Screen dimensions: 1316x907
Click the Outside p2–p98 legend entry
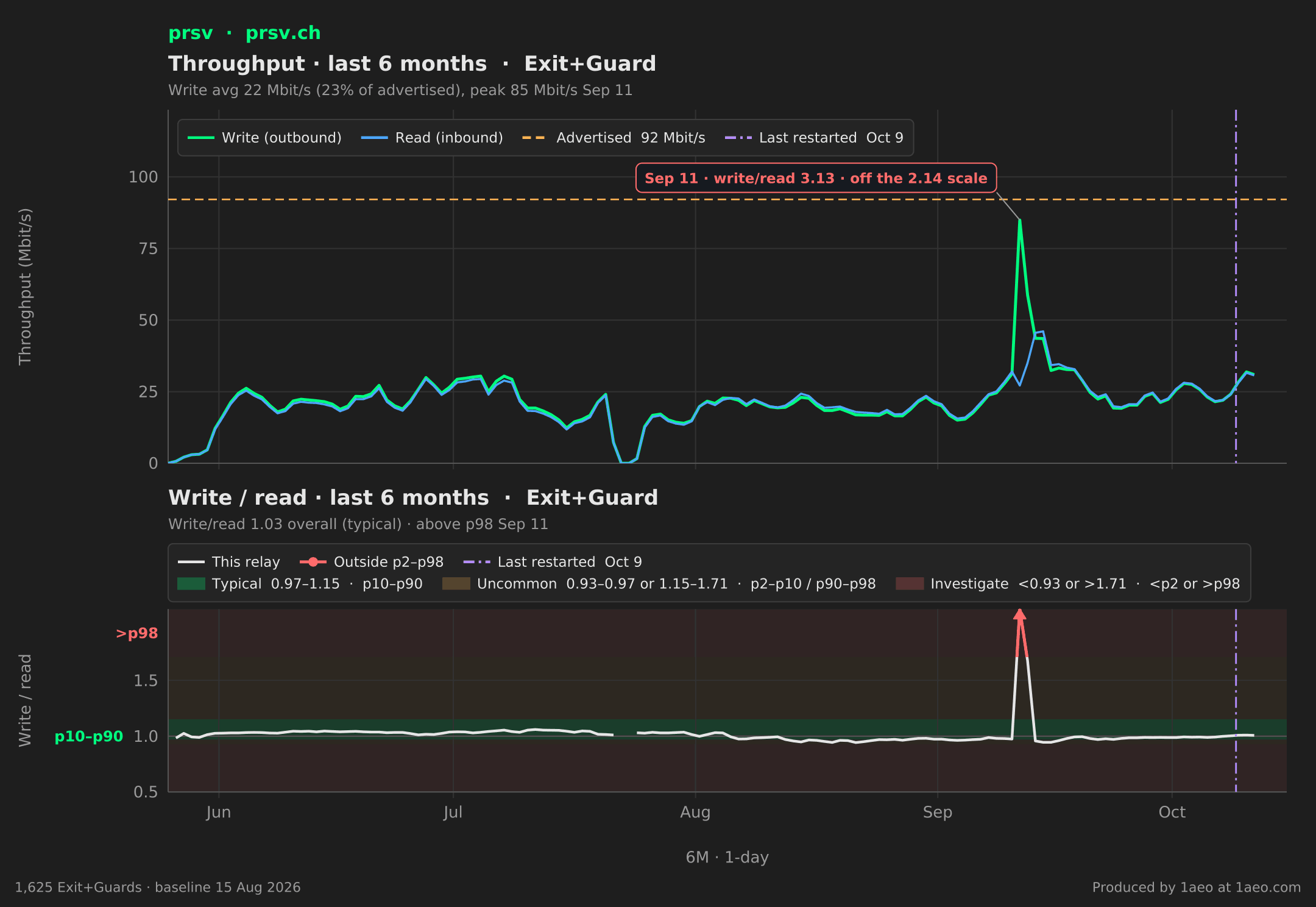[x=372, y=562]
